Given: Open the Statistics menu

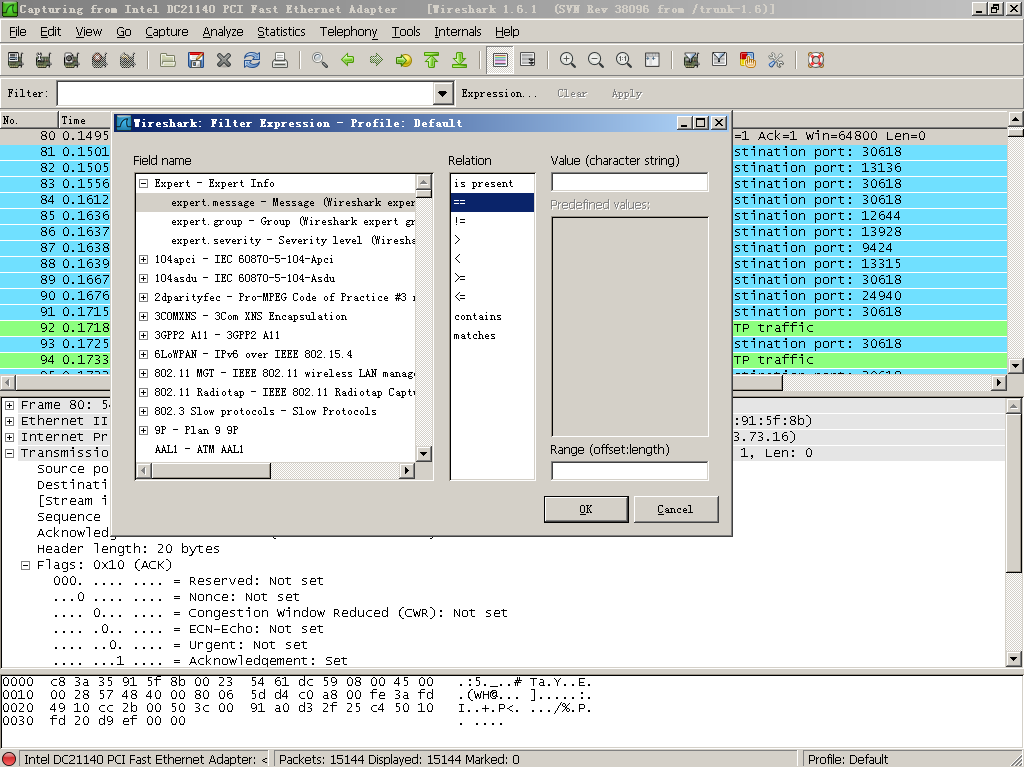Looking at the screenshot, I should tap(281, 31).
